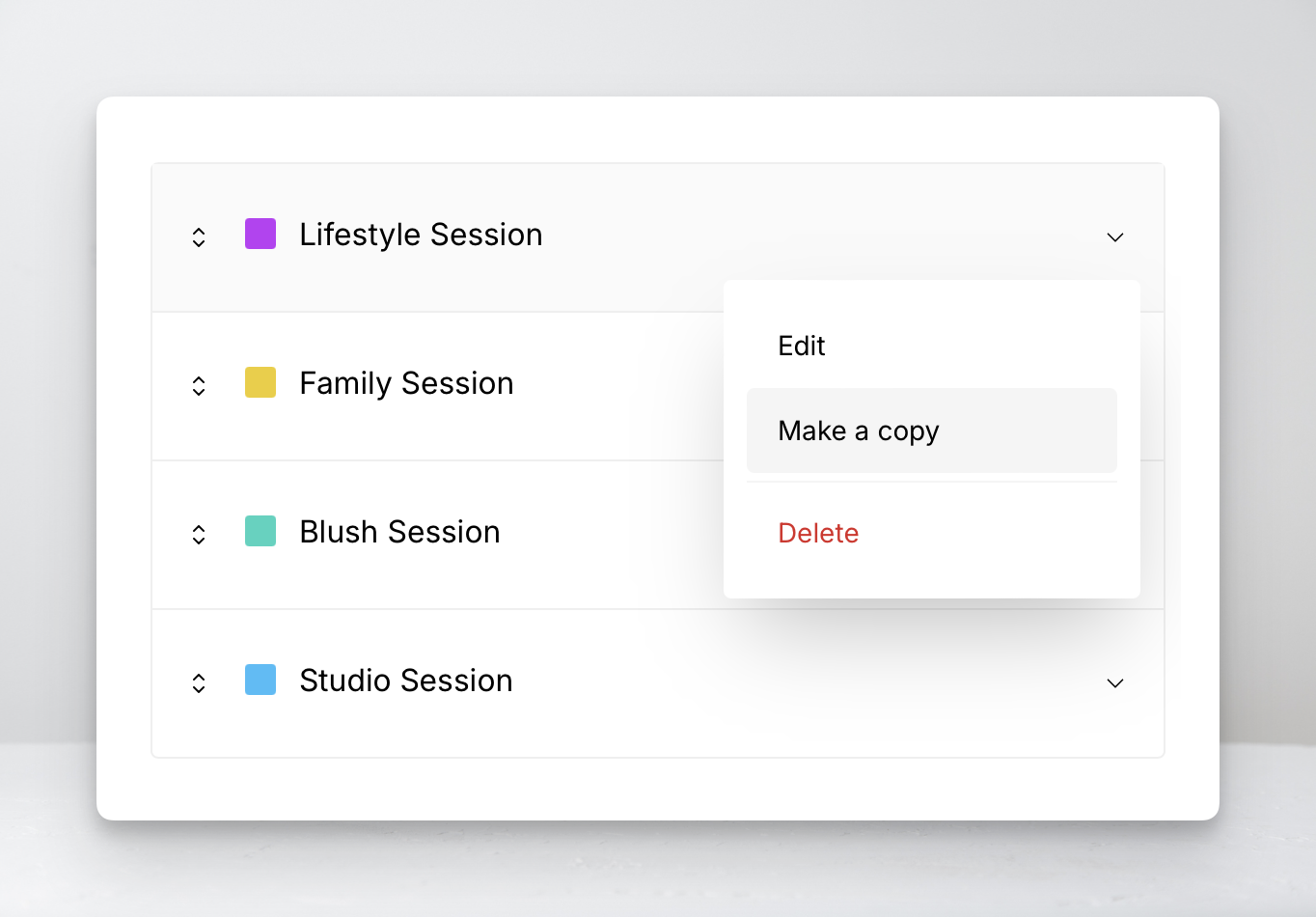Screen dimensions: 1316x917
Task: Click the yellow Family Session color swatch
Action: pos(260,382)
